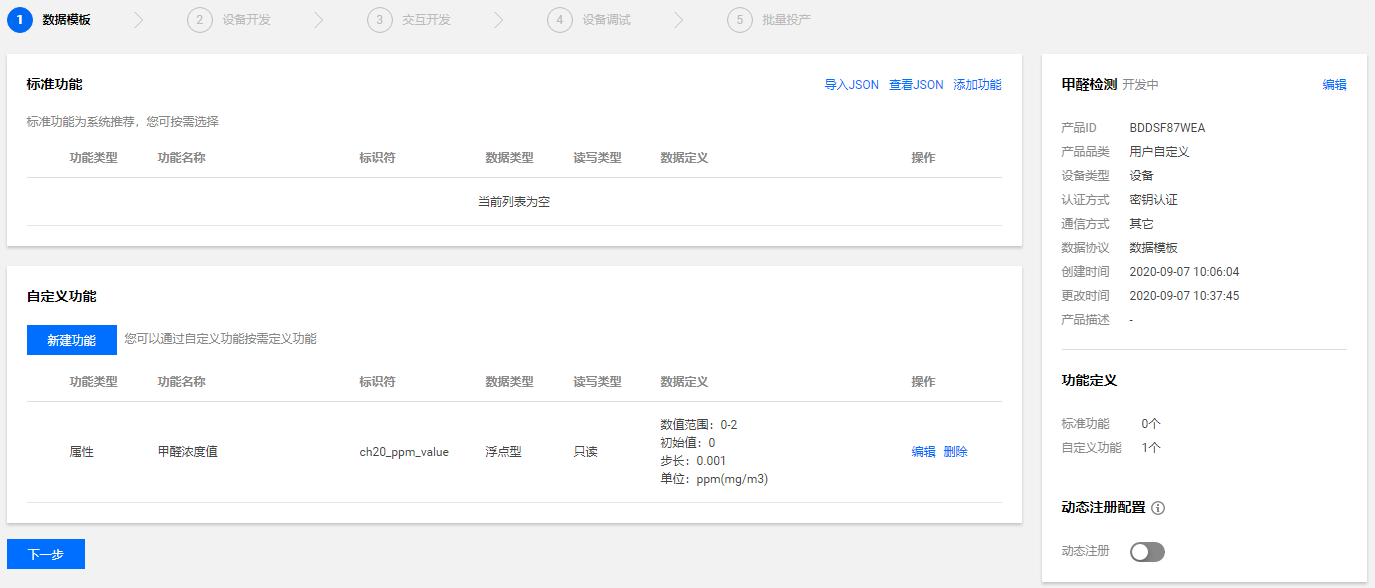Go to step 2 设备开发
1375x588 pixels.
(x=229, y=20)
